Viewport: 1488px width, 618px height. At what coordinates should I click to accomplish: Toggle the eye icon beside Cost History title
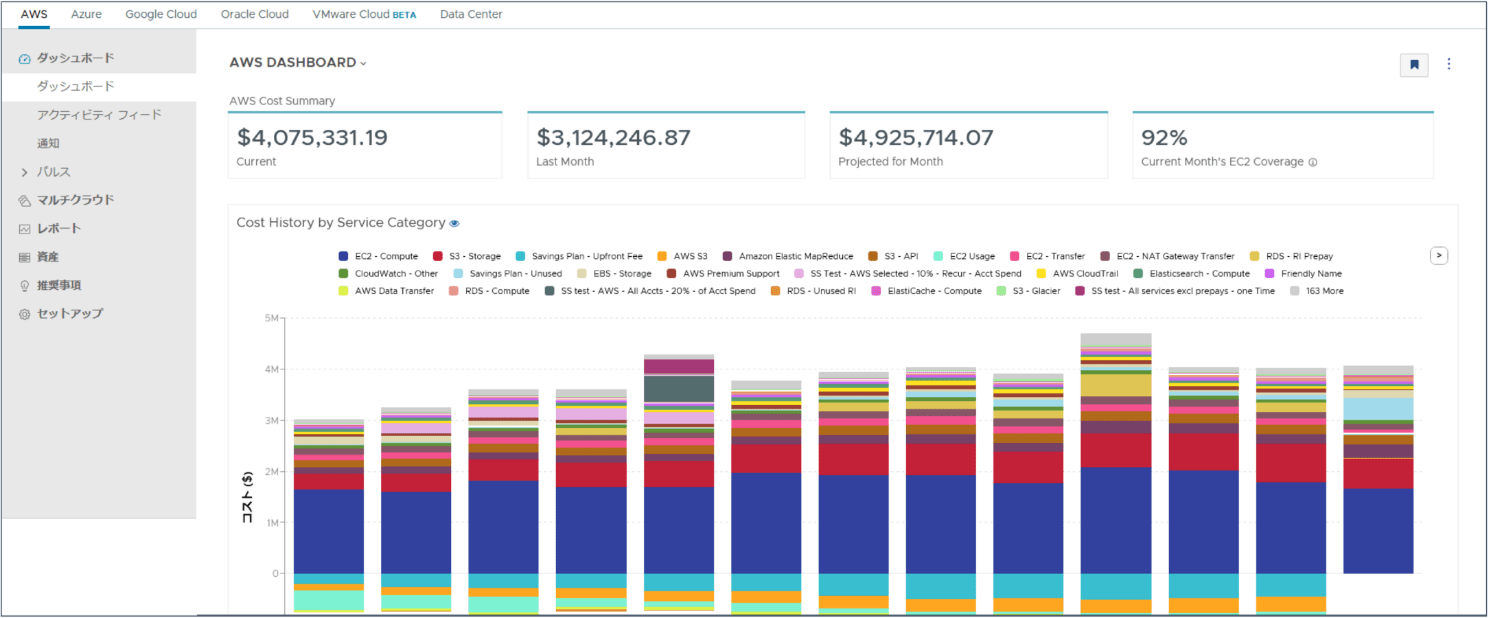[x=455, y=224]
